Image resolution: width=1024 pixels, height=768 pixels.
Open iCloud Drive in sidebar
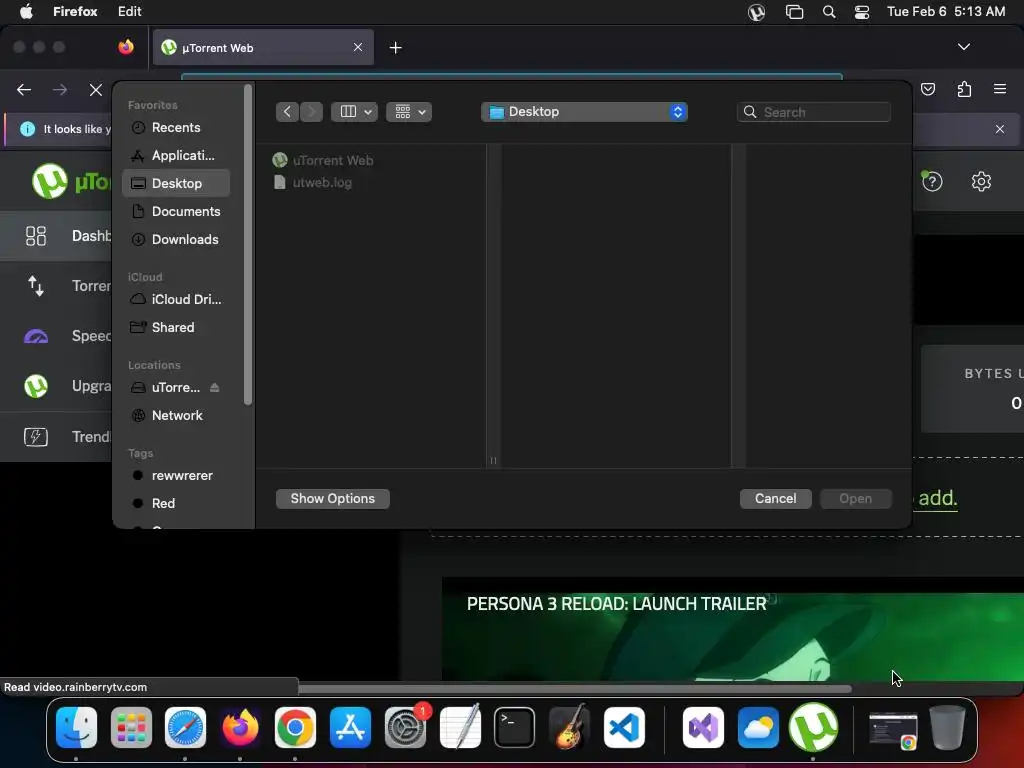(175, 299)
